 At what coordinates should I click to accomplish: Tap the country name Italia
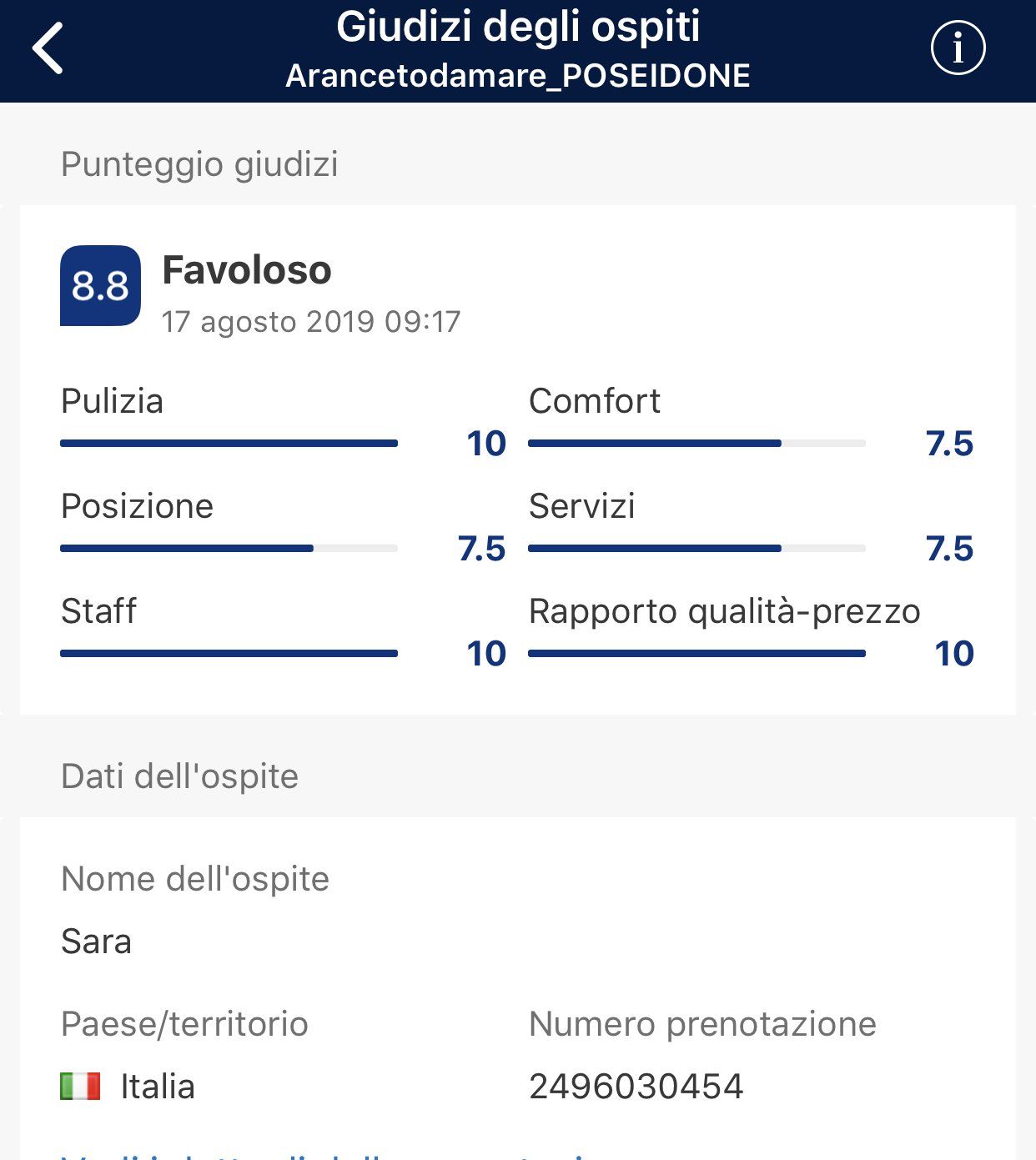click(158, 1087)
